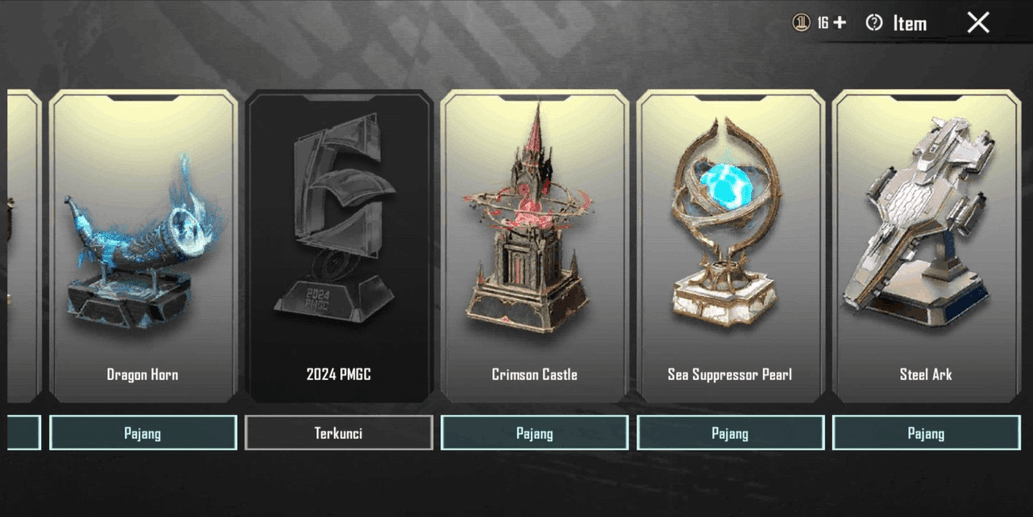Click the Dragon Horn trophy image
1033x517 pixels.
(x=143, y=242)
